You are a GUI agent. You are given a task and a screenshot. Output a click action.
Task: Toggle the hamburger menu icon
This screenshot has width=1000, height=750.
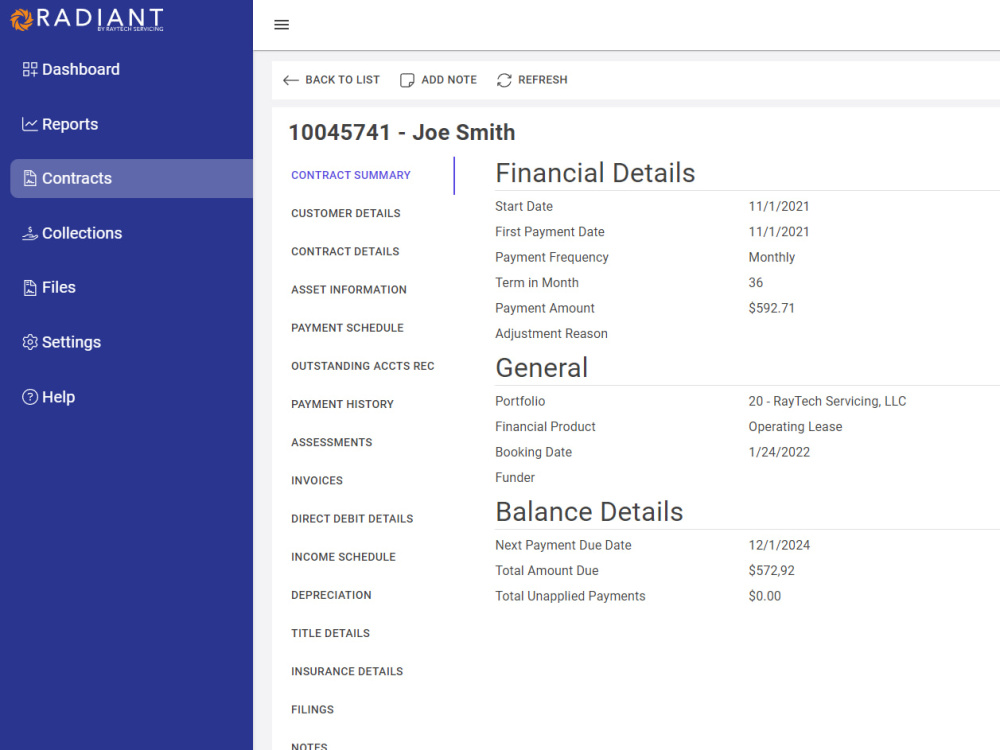(x=281, y=25)
